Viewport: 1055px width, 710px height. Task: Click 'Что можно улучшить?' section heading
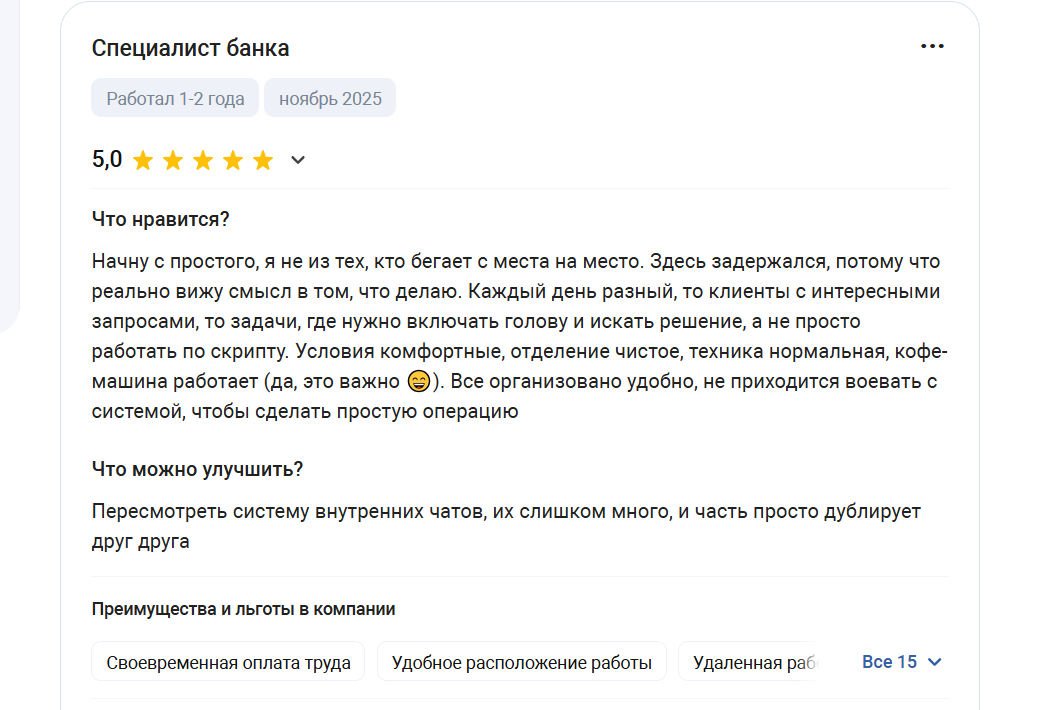click(x=197, y=469)
